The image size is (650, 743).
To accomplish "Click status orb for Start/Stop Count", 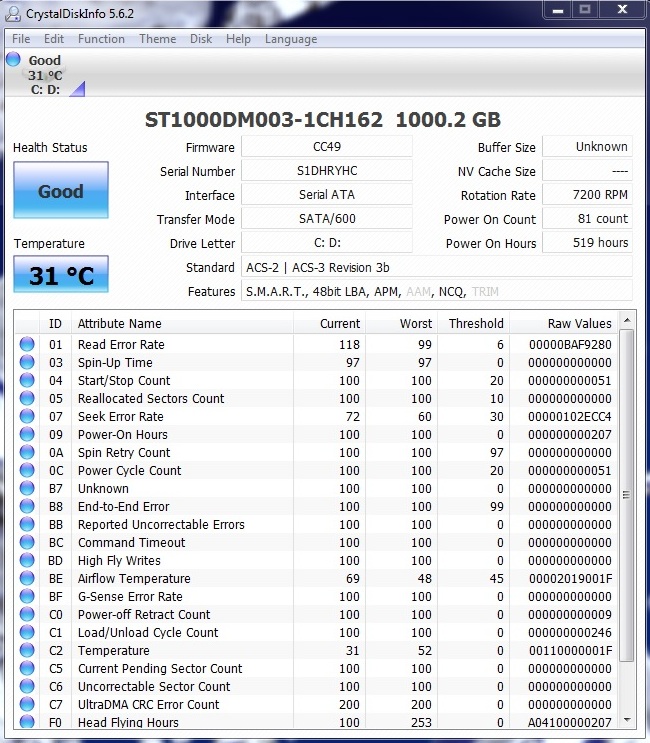I will (27, 380).
